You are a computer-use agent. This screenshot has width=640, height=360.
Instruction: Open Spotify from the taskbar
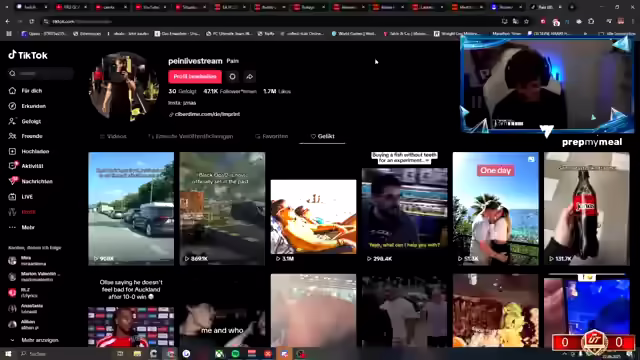click(236, 354)
